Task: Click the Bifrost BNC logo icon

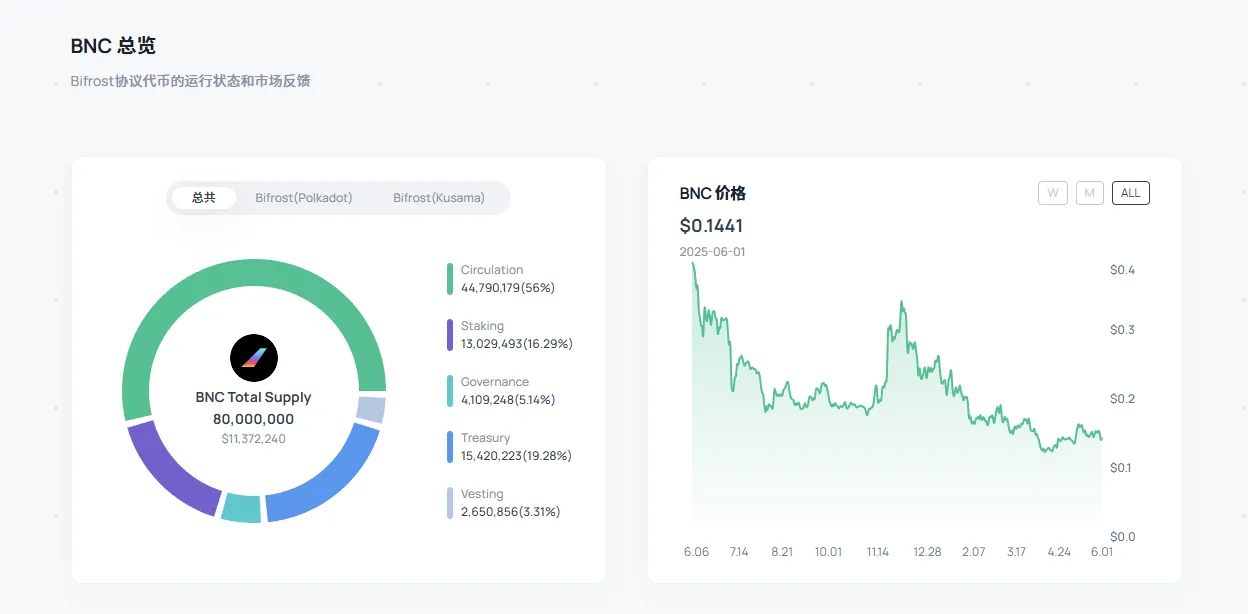Action: [x=254, y=358]
